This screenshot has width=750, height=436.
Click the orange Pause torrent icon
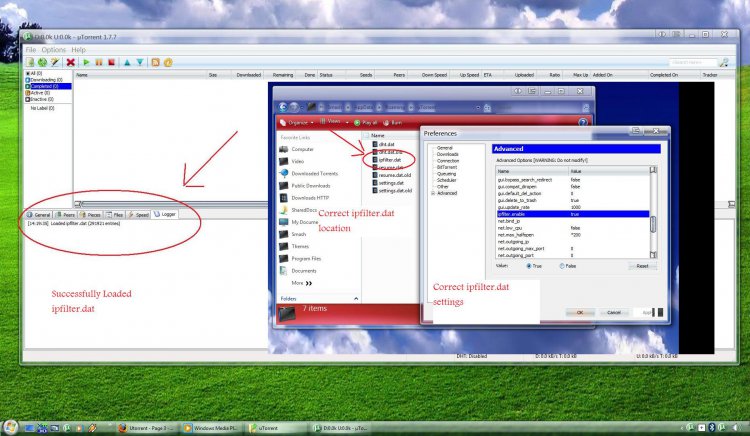[x=99, y=62]
